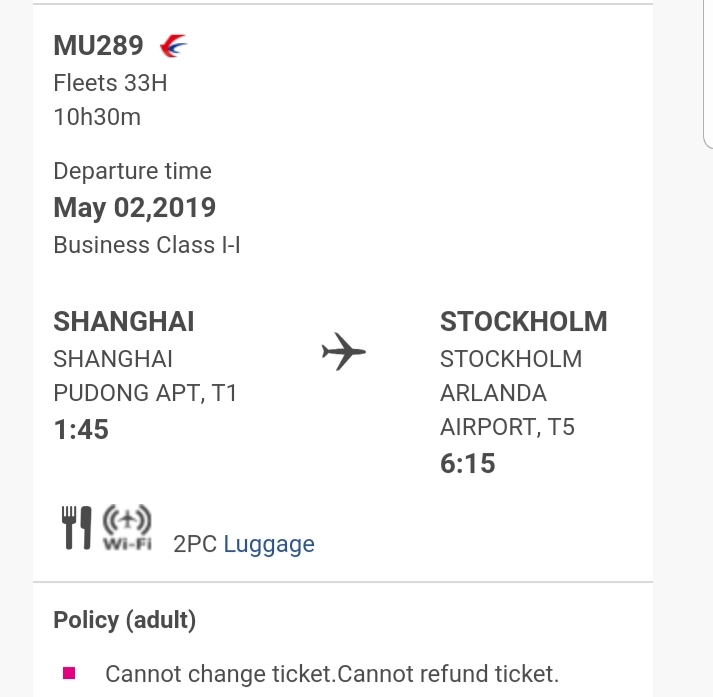
Task: Click the Cannot change ticket policy text
Action: 331,673
